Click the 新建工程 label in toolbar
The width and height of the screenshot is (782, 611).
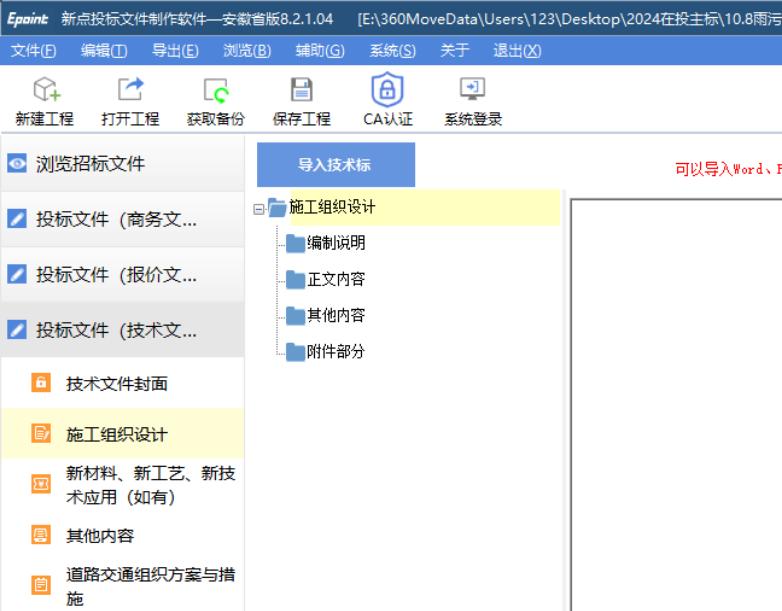[44, 119]
